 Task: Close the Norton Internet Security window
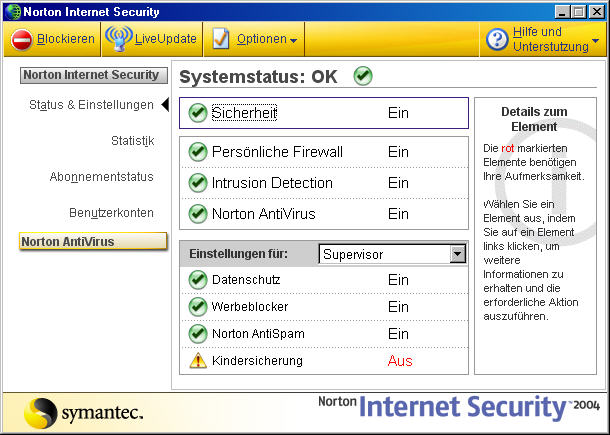597,12
